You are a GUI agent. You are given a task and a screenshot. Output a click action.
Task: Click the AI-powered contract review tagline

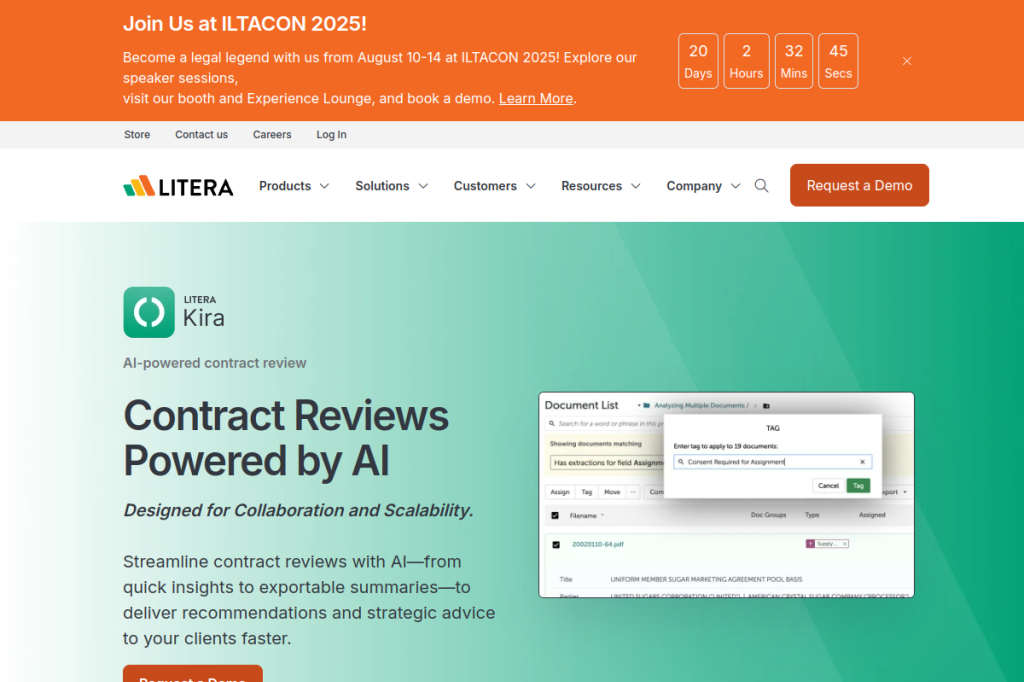point(214,363)
